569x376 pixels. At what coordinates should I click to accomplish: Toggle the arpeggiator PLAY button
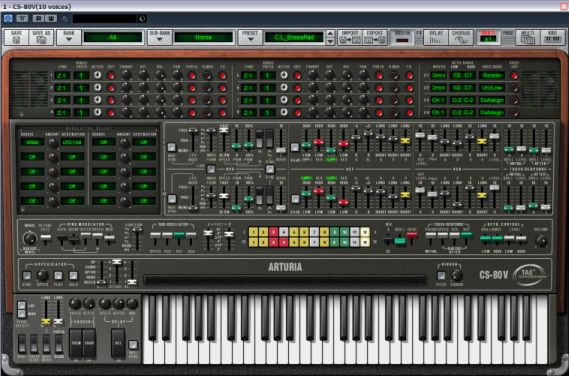click(x=58, y=275)
